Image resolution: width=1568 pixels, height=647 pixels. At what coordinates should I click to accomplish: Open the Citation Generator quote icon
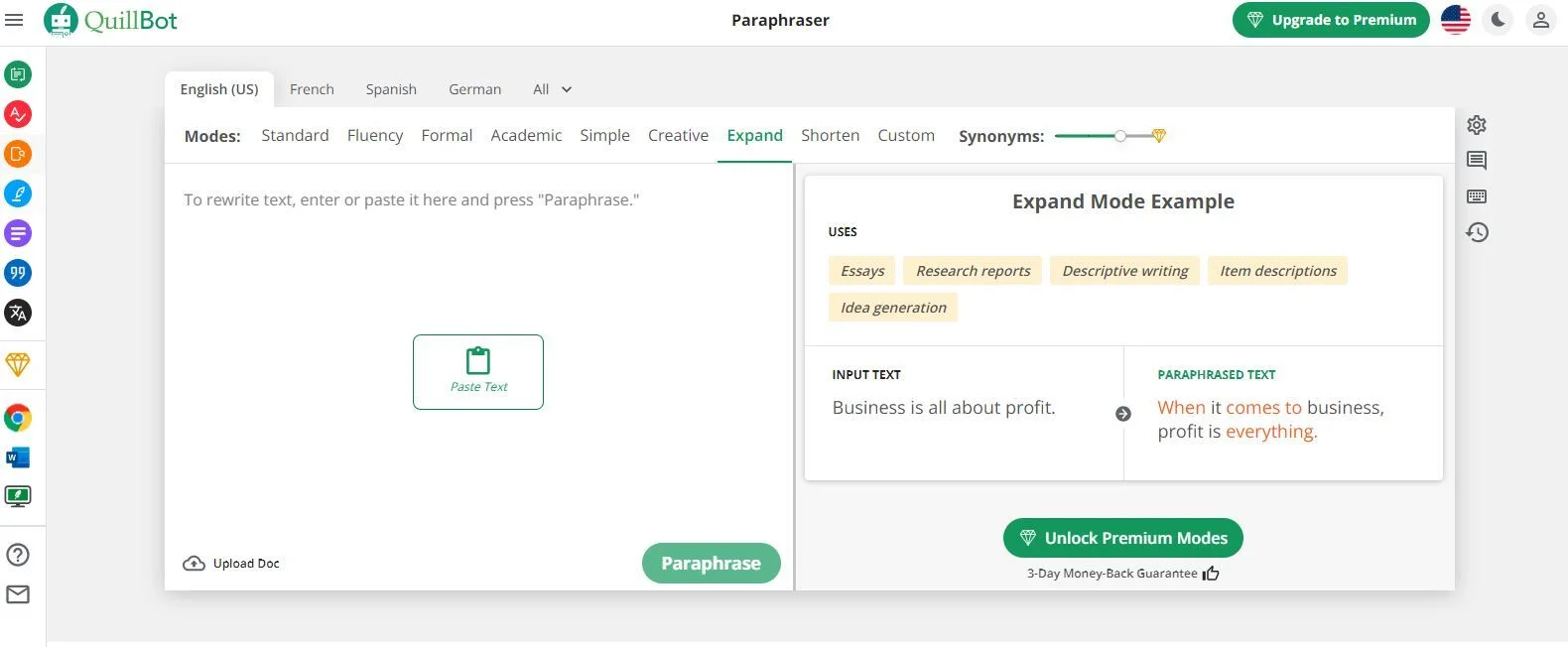point(18,273)
